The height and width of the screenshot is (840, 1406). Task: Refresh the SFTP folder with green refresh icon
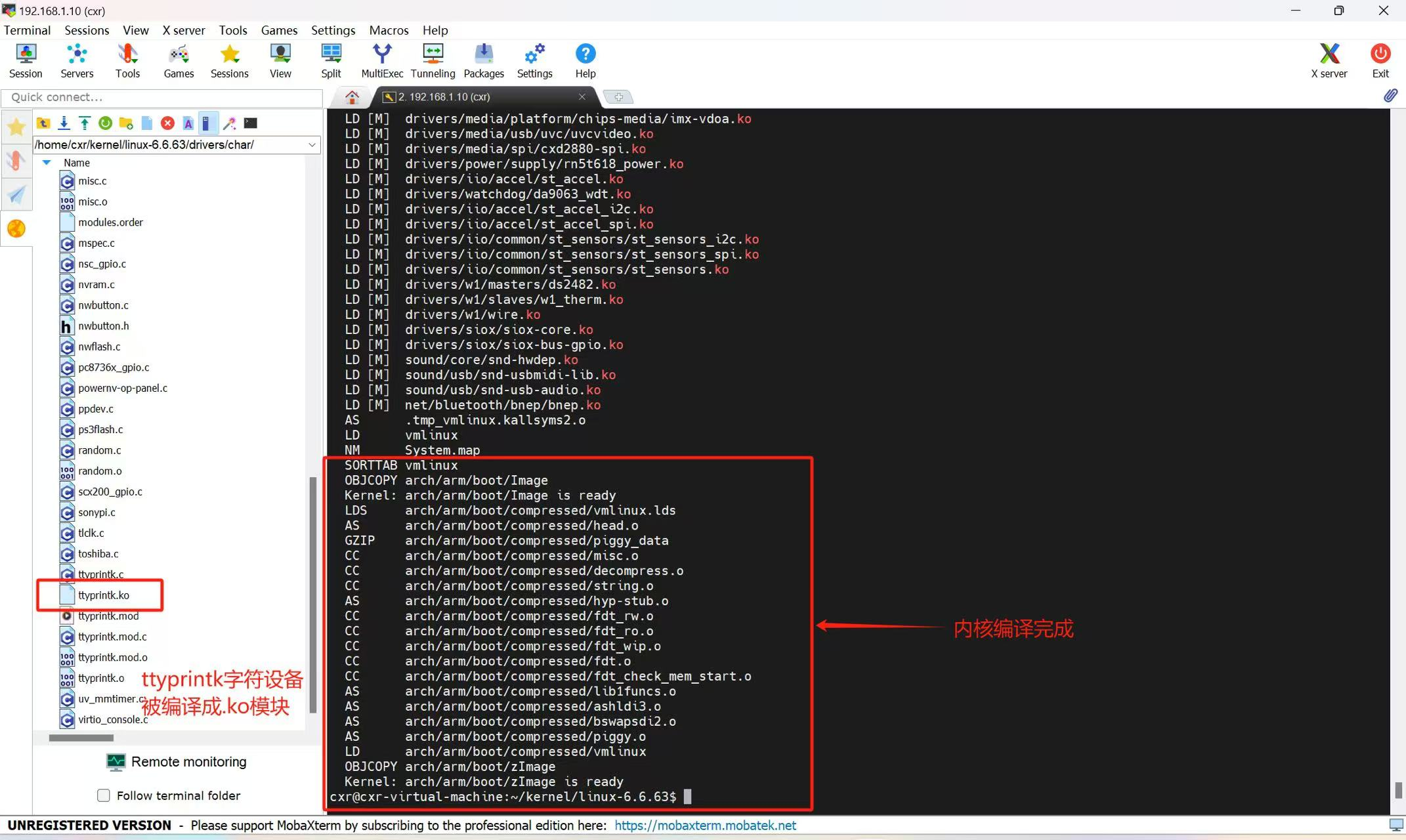click(x=106, y=123)
